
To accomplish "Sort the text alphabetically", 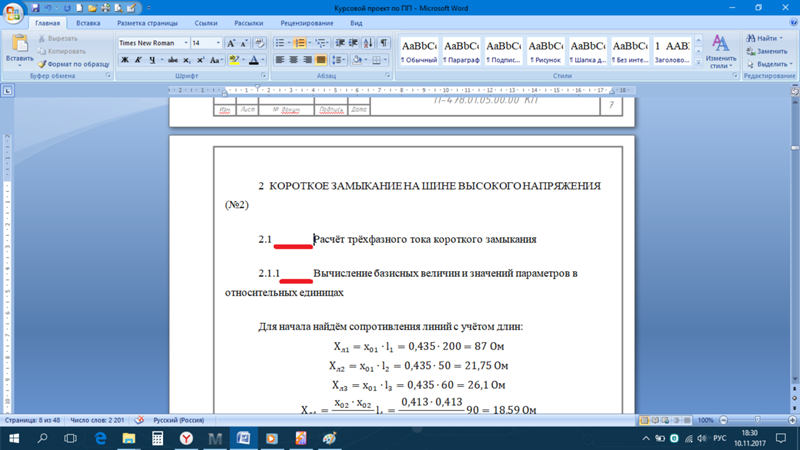I will coord(368,43).
